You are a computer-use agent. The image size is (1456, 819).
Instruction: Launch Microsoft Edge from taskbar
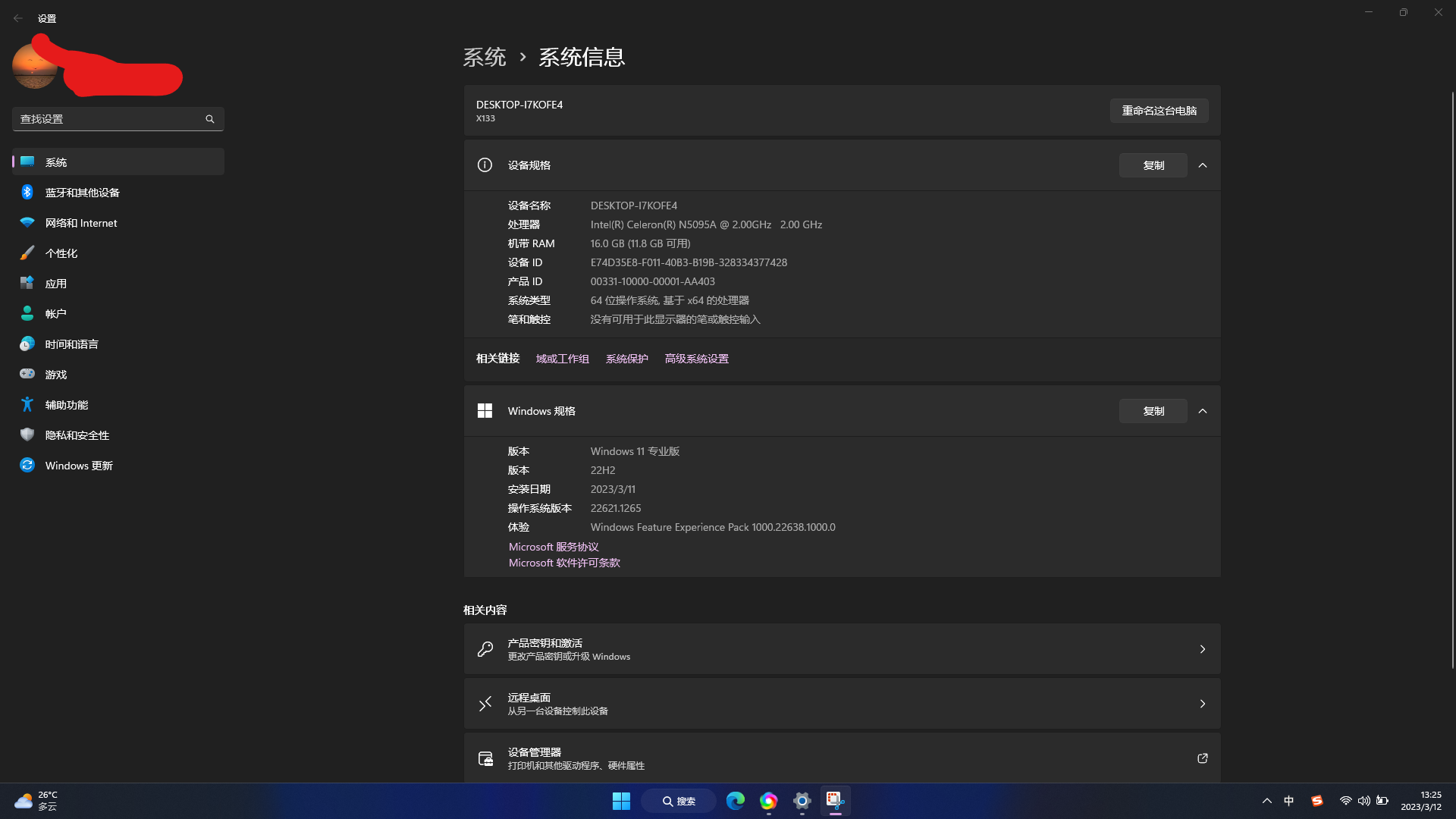pos(736,801)
